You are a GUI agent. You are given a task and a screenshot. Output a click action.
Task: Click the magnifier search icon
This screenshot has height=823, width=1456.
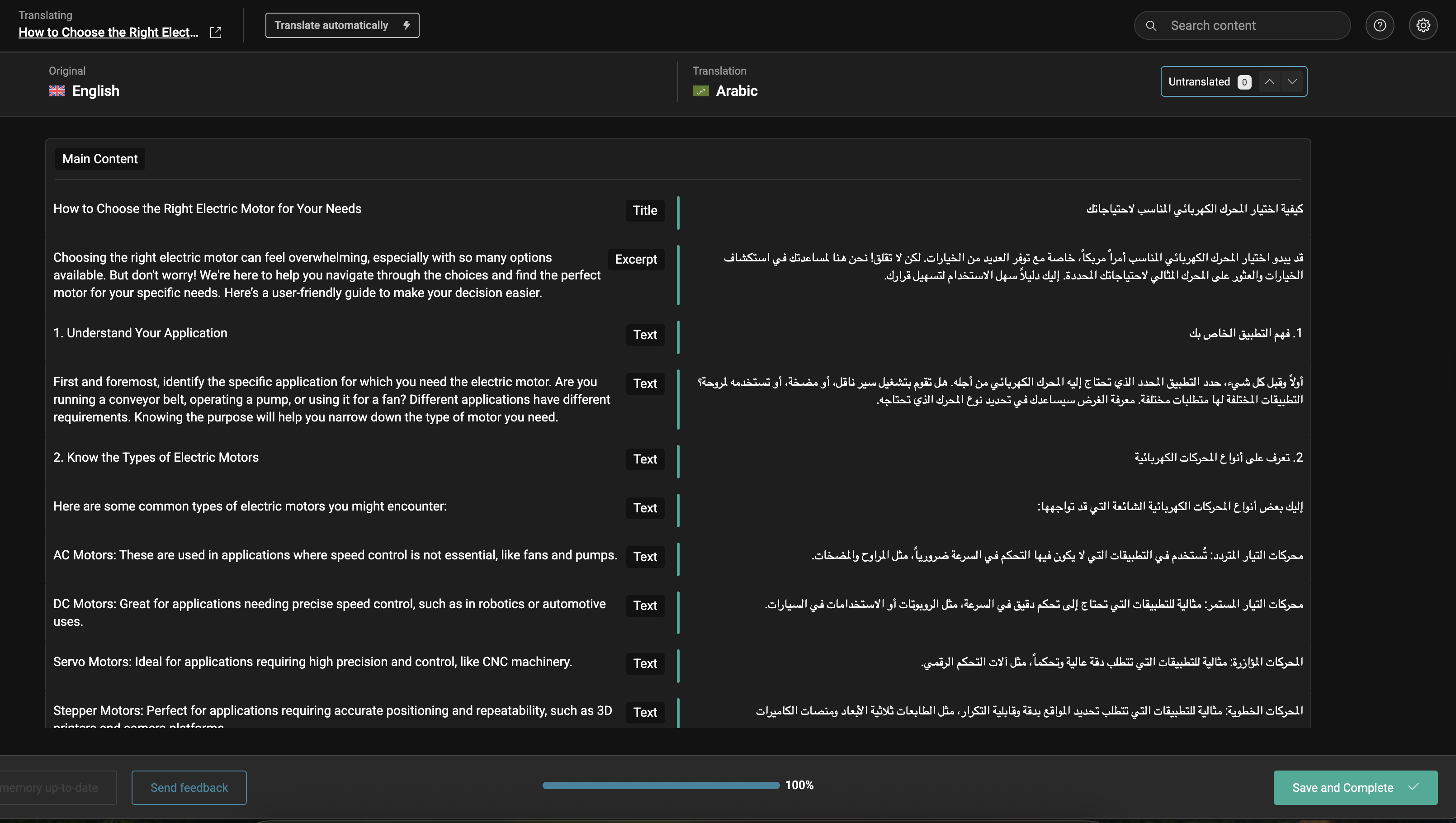coord(1151,25)
